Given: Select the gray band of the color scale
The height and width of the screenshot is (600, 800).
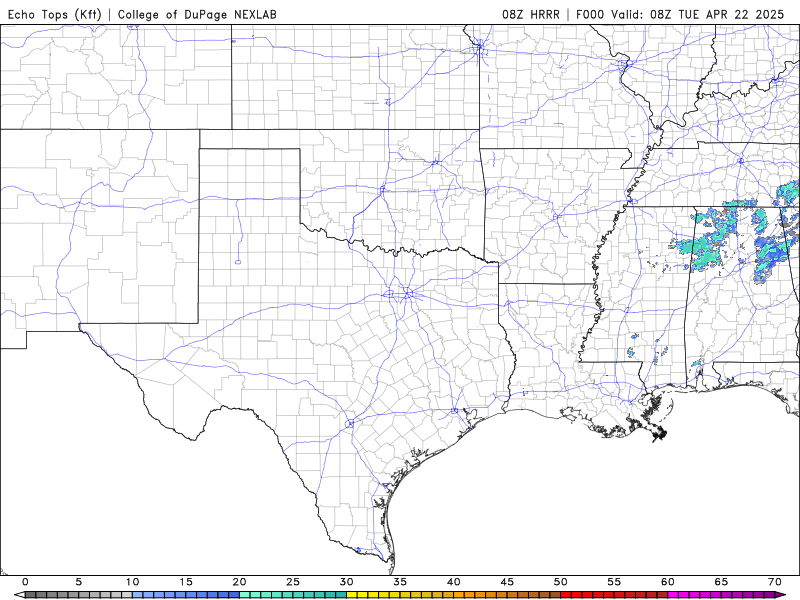Looking at the screenshot, I should (79, 595).
